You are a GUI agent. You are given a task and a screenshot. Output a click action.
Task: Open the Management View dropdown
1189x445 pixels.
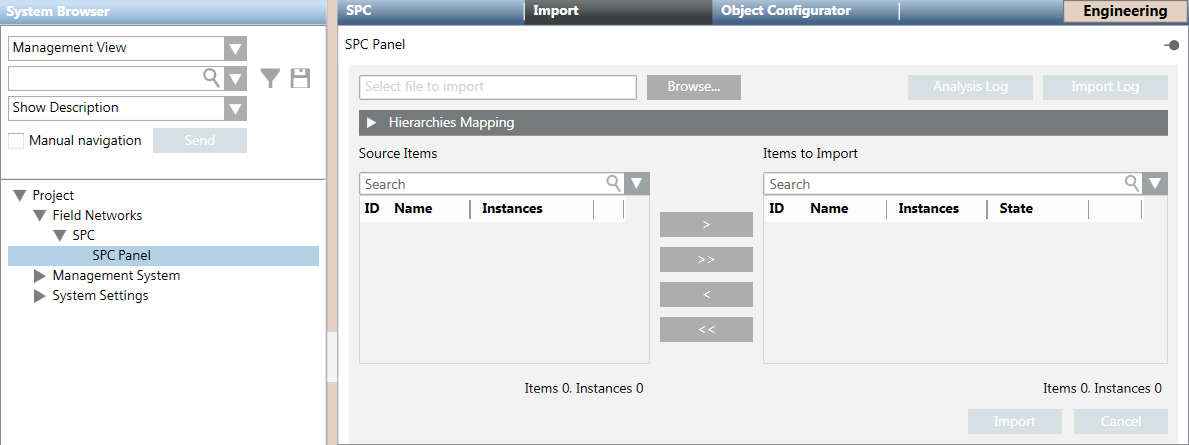click(x=235, y=48)
